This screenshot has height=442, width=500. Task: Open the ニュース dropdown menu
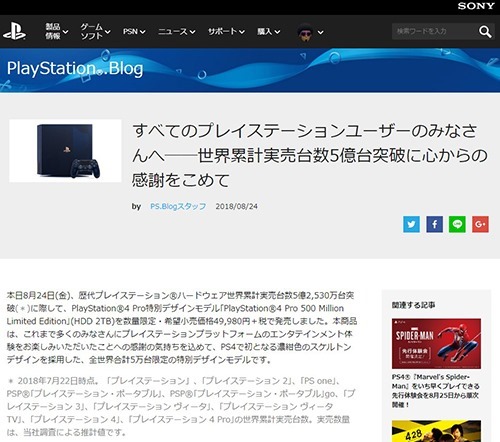tap(176, 32)
